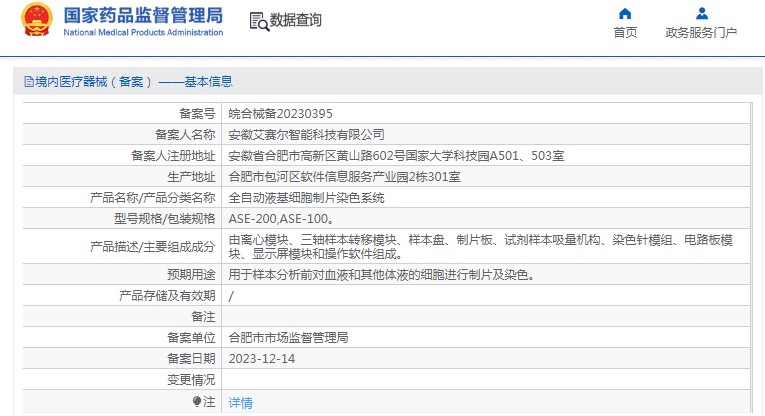Open the 政务服务门户 portal link
The image size is (765, 416).
[x=701, y=33]
